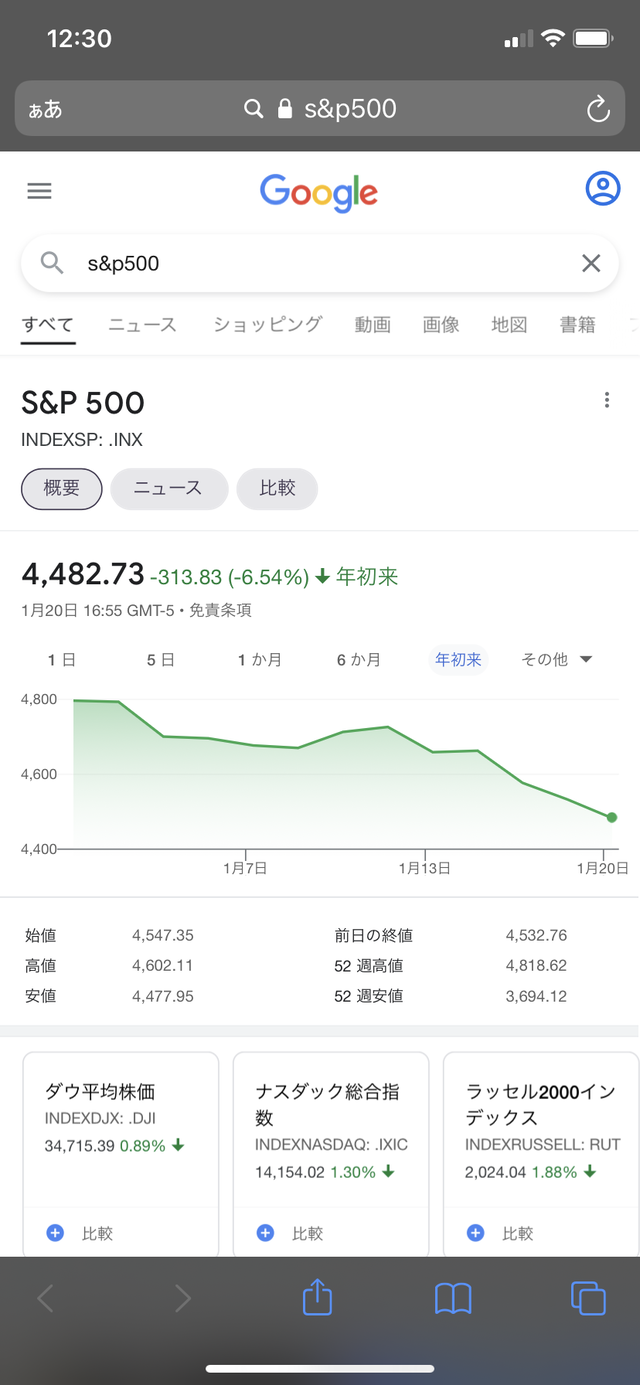This screenshot has width=640, height=1385.
Task: Open Safari bookmarks book icon
Action: [453, 1298]
